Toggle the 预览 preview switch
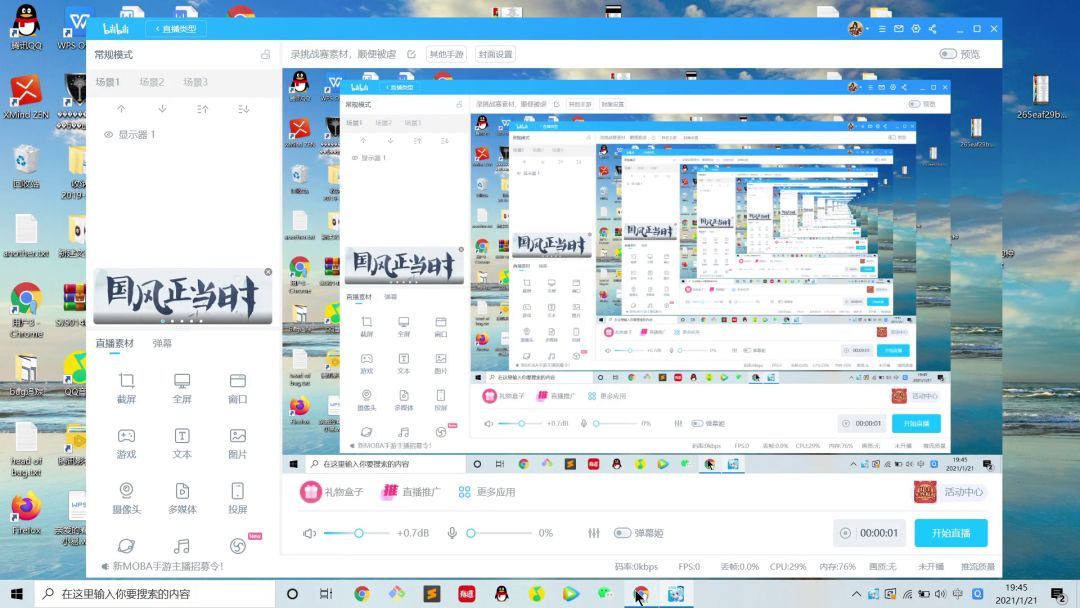 [x=948, y=54]
